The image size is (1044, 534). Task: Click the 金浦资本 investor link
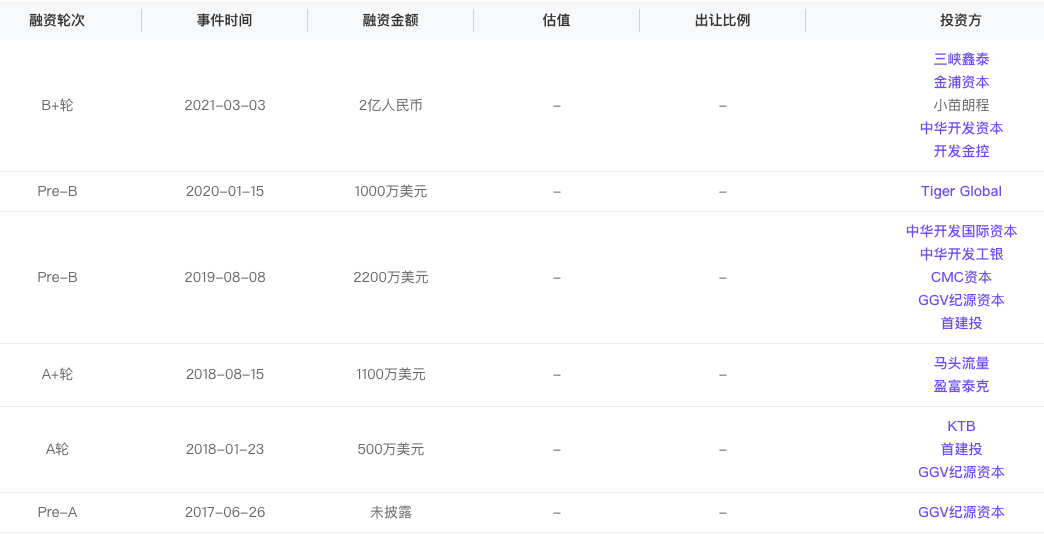coord(961,82)
